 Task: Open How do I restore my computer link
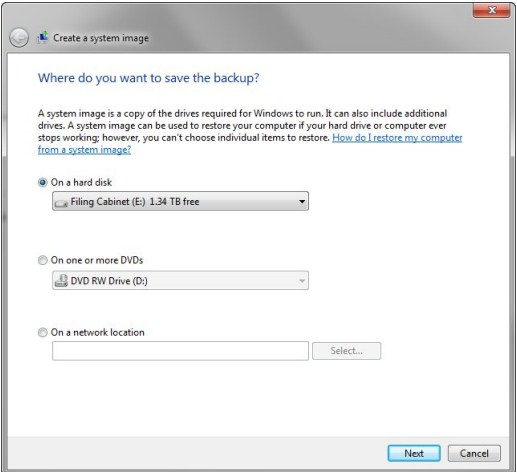click(397, 138)
